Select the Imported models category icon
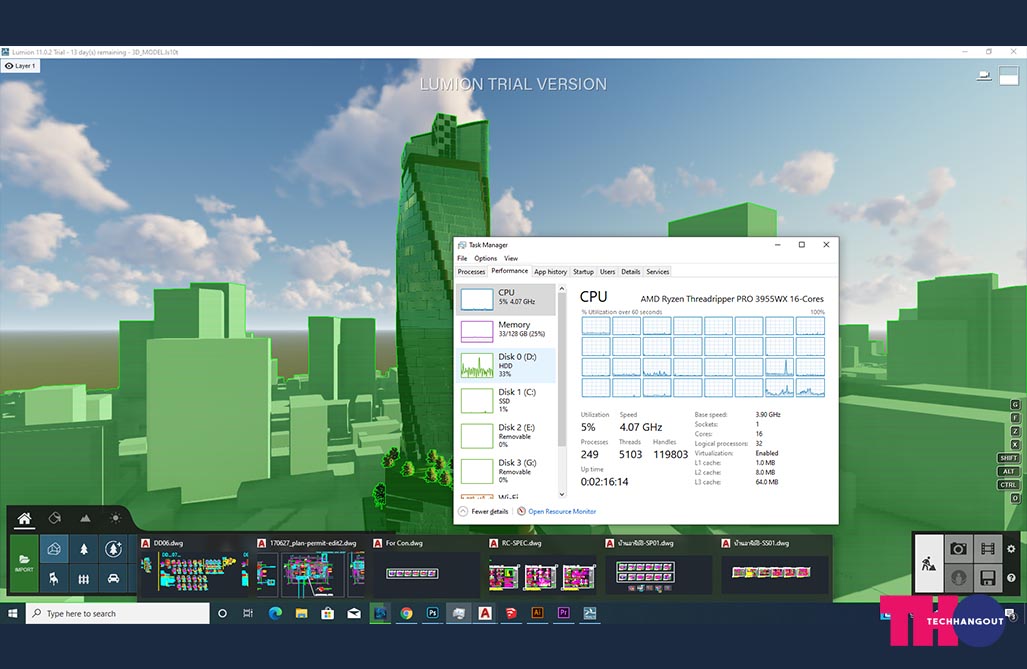The image size is (1027, 669). pos(54,549)
